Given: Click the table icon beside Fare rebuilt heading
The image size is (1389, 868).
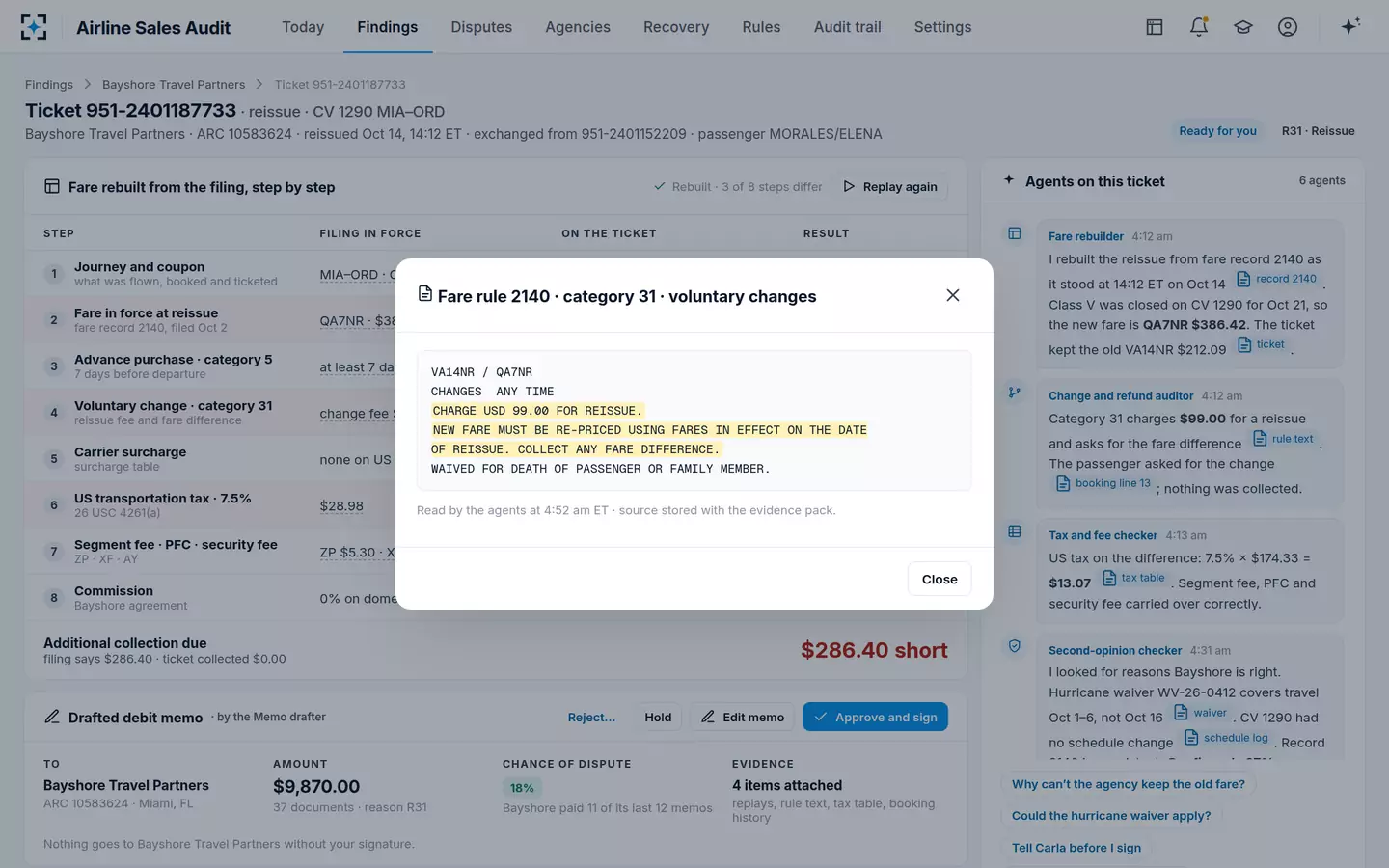Looking at the screenshot, I should (52, 186).
